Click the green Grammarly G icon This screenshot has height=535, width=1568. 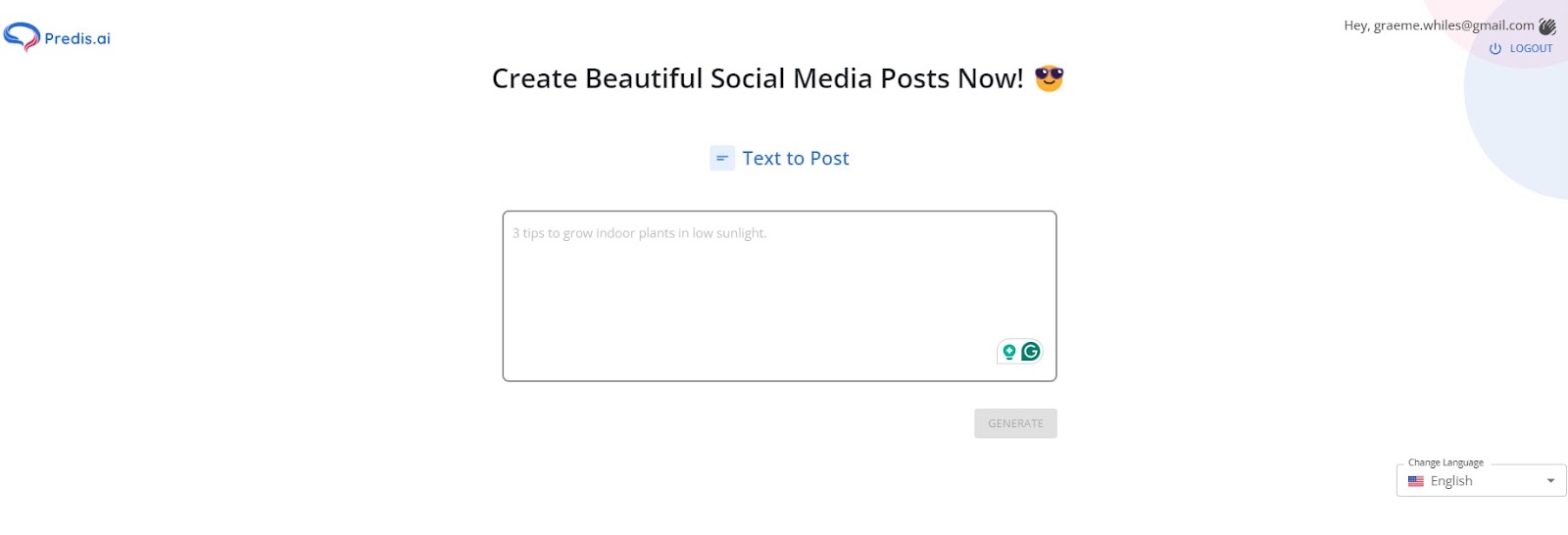1030,352
